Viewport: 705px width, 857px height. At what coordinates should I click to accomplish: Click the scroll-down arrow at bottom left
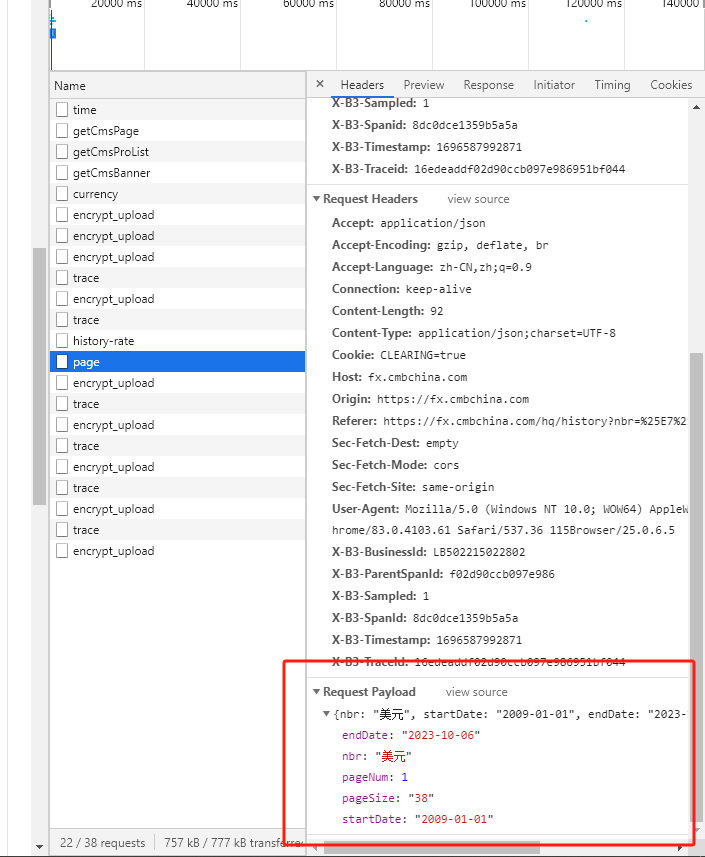[x=39, y=847]
